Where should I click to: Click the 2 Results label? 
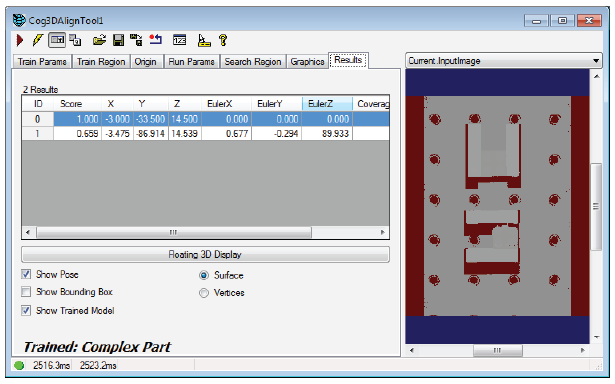tap(40, 89)
